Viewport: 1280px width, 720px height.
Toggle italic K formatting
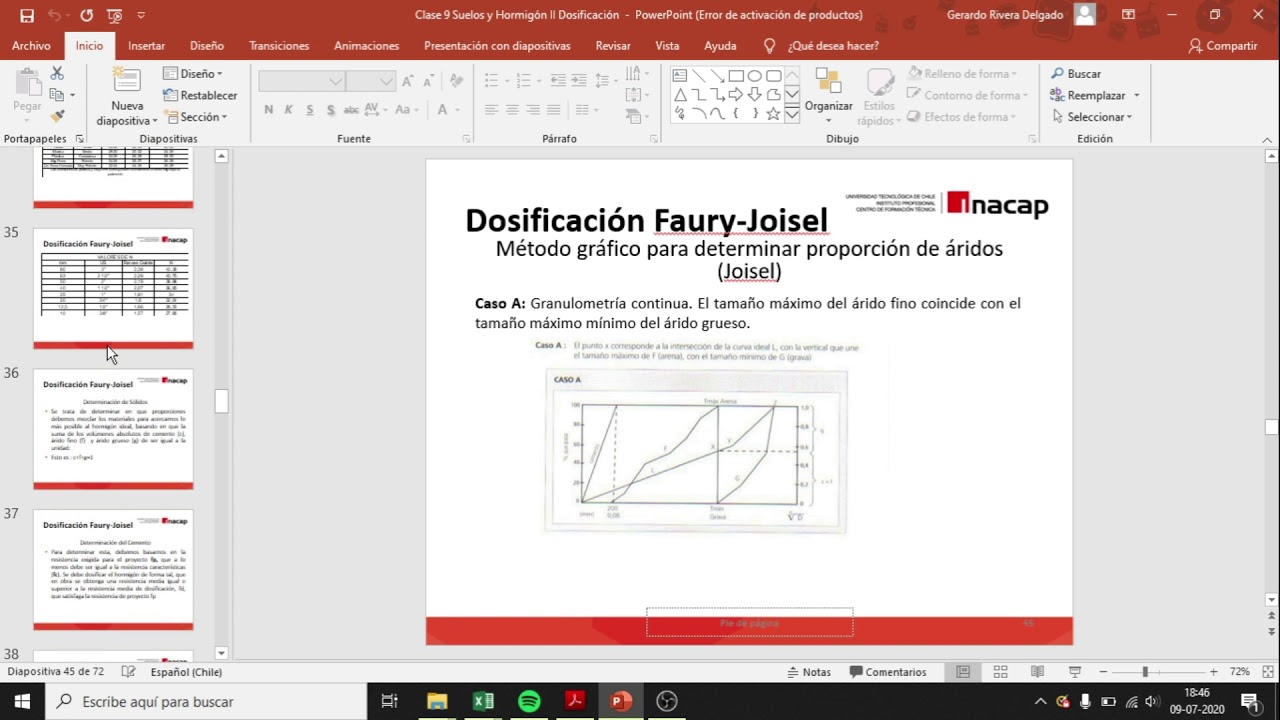point(289,110)
